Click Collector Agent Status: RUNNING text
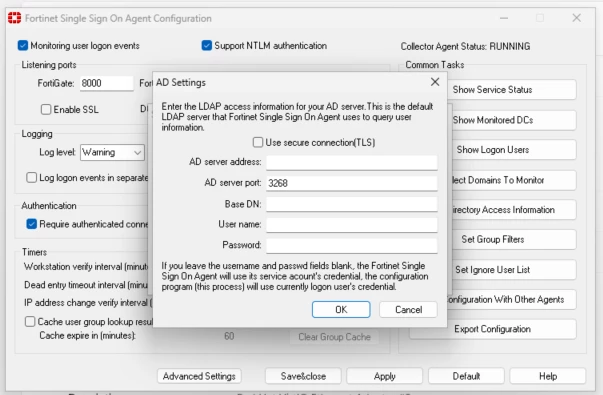603x395 pixels. (465, 46)
